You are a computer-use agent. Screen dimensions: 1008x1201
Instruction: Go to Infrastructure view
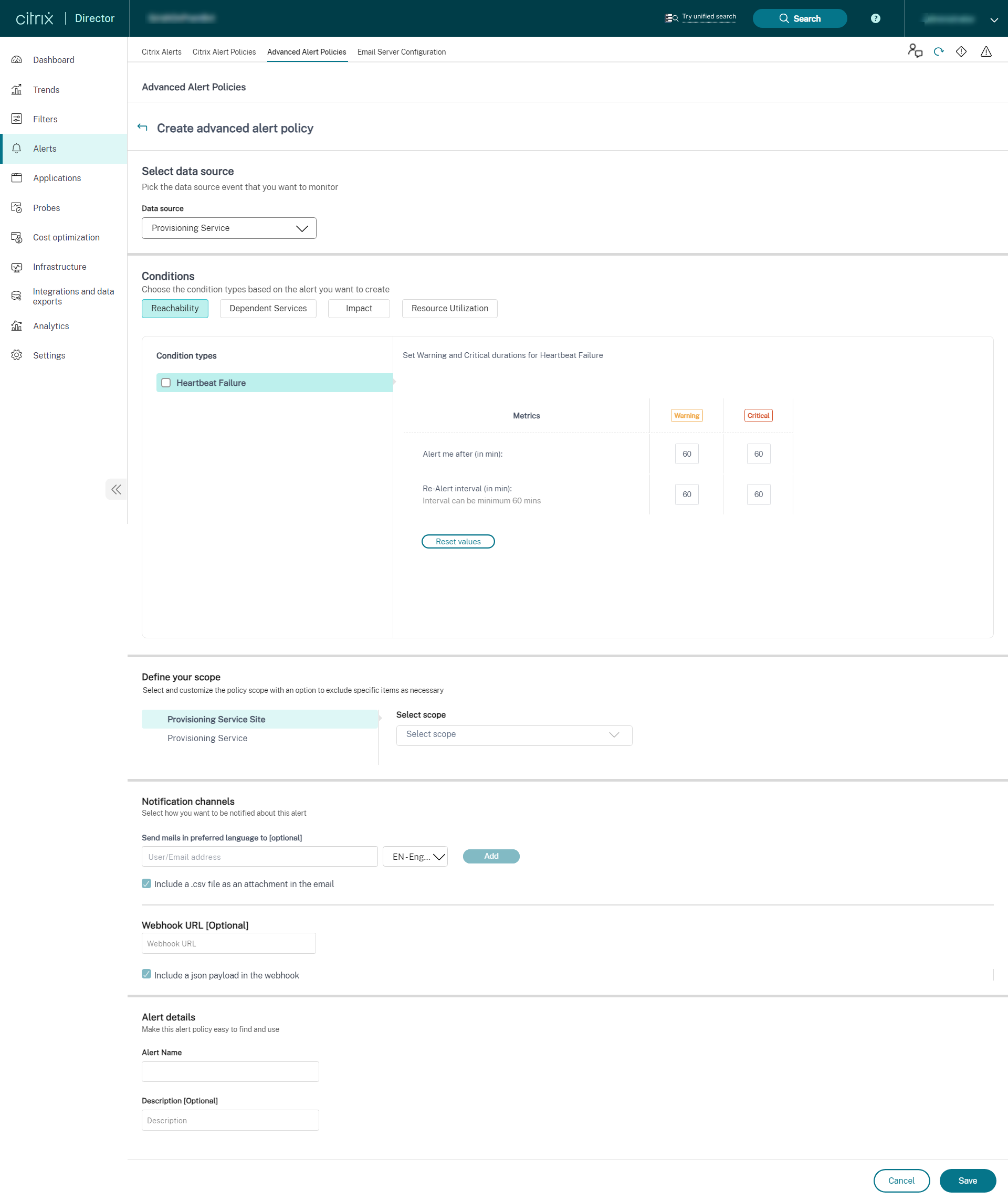click(59, 267)
